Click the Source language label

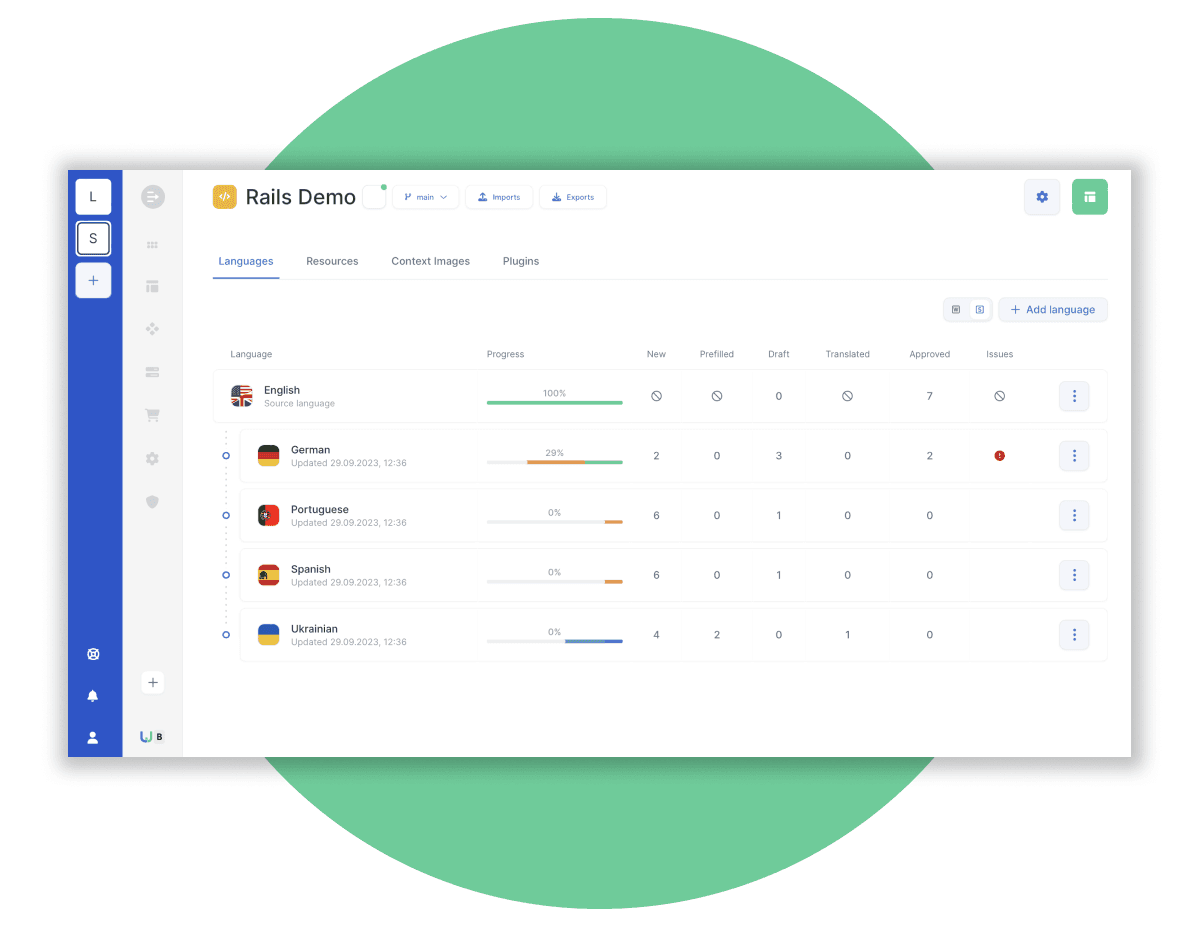click(299, 404)
